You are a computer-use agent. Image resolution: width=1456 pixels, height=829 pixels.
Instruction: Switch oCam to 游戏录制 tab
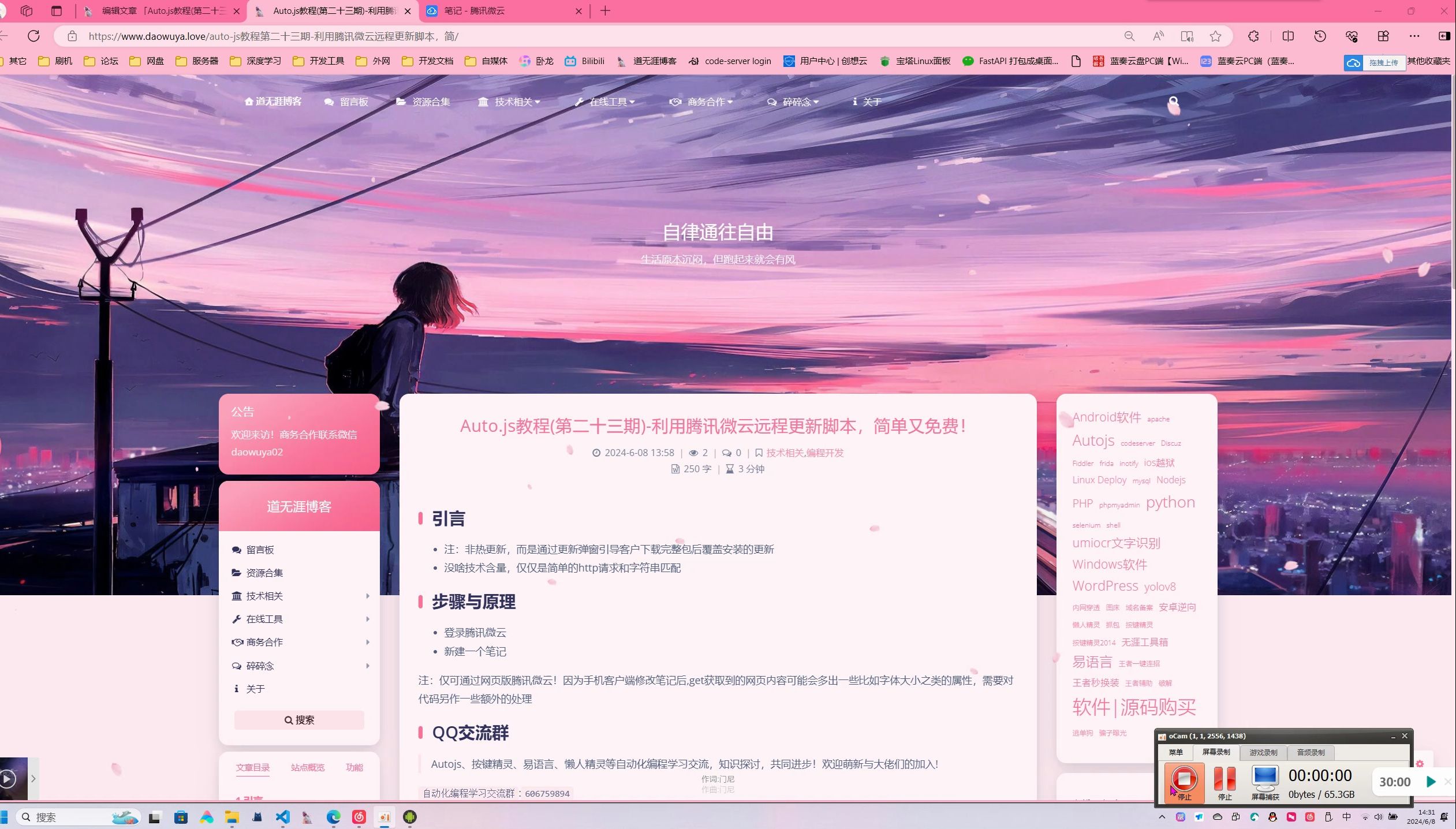(1263, 752)
